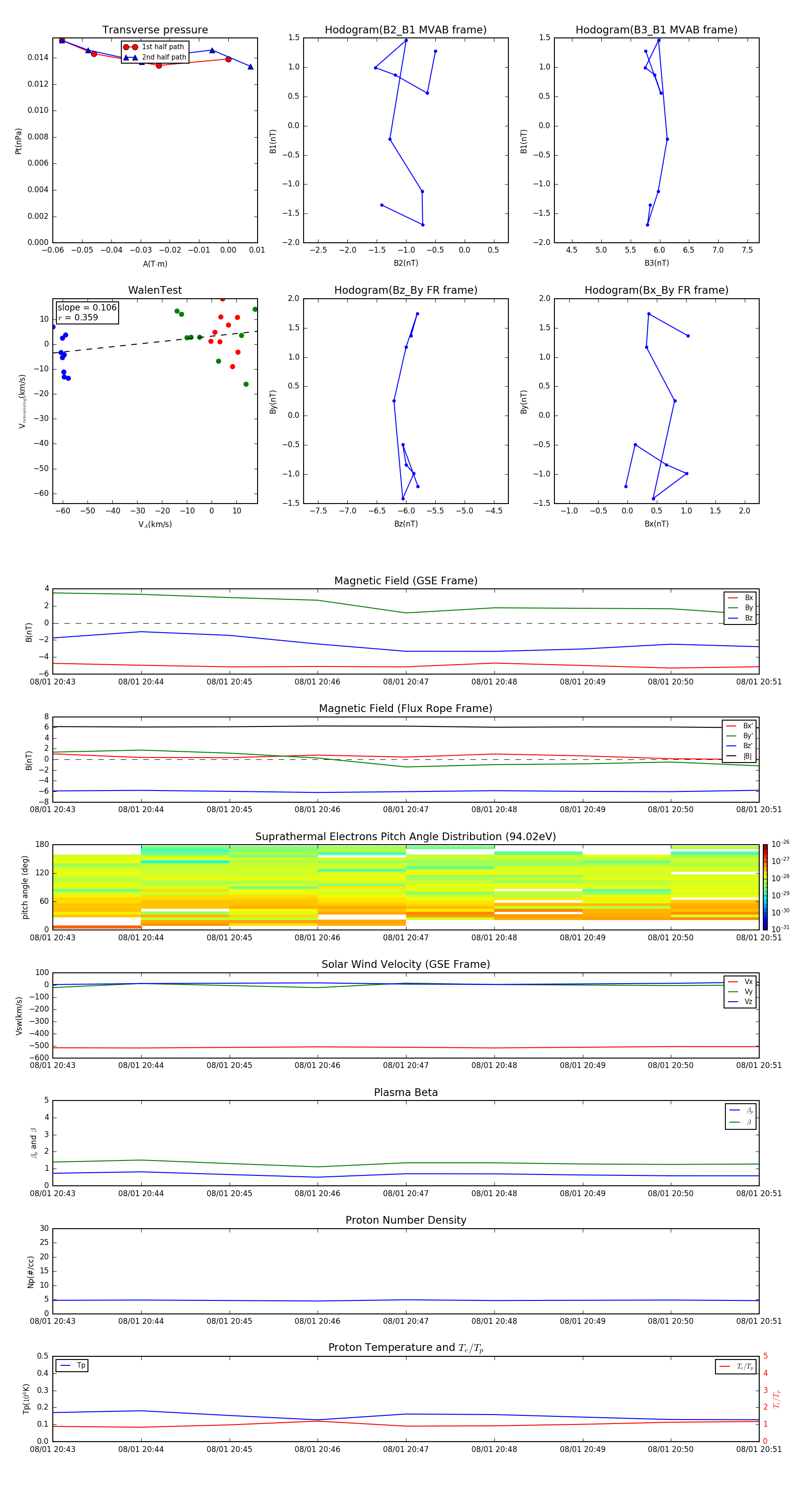Click 'Magnetic Field (Flux Rope Frame)' title
Image resolution: width=812 pixels, height=1489 pixels.
pos(406,709)
